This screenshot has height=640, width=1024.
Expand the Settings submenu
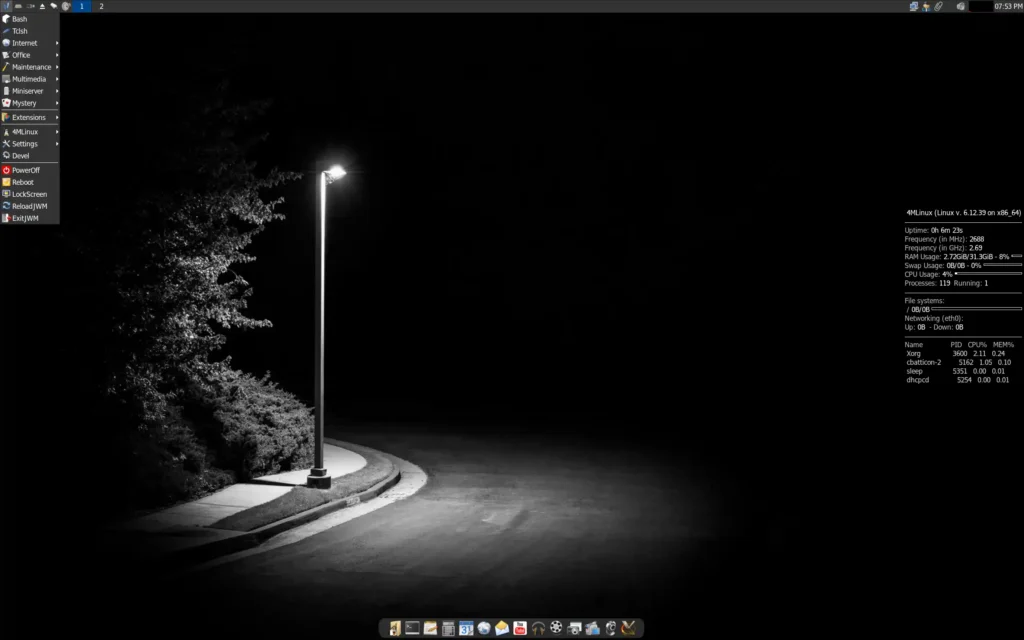[x=23, y=143]
